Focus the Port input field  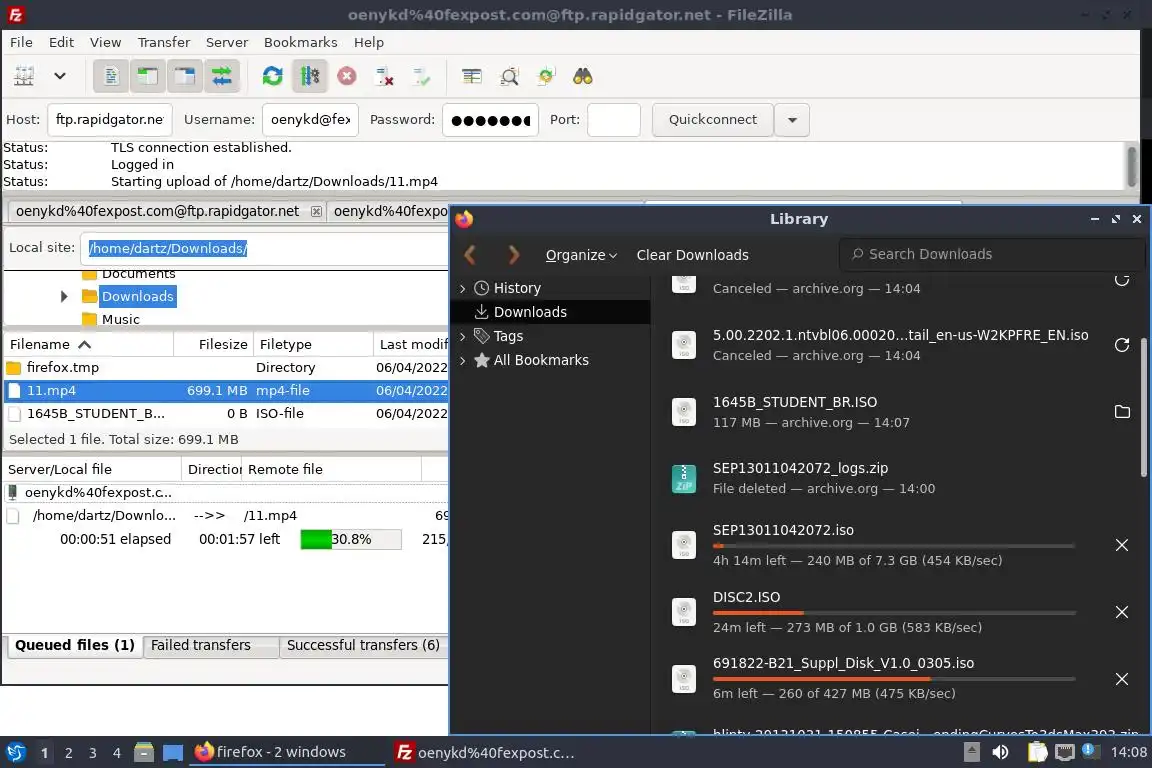614,119
